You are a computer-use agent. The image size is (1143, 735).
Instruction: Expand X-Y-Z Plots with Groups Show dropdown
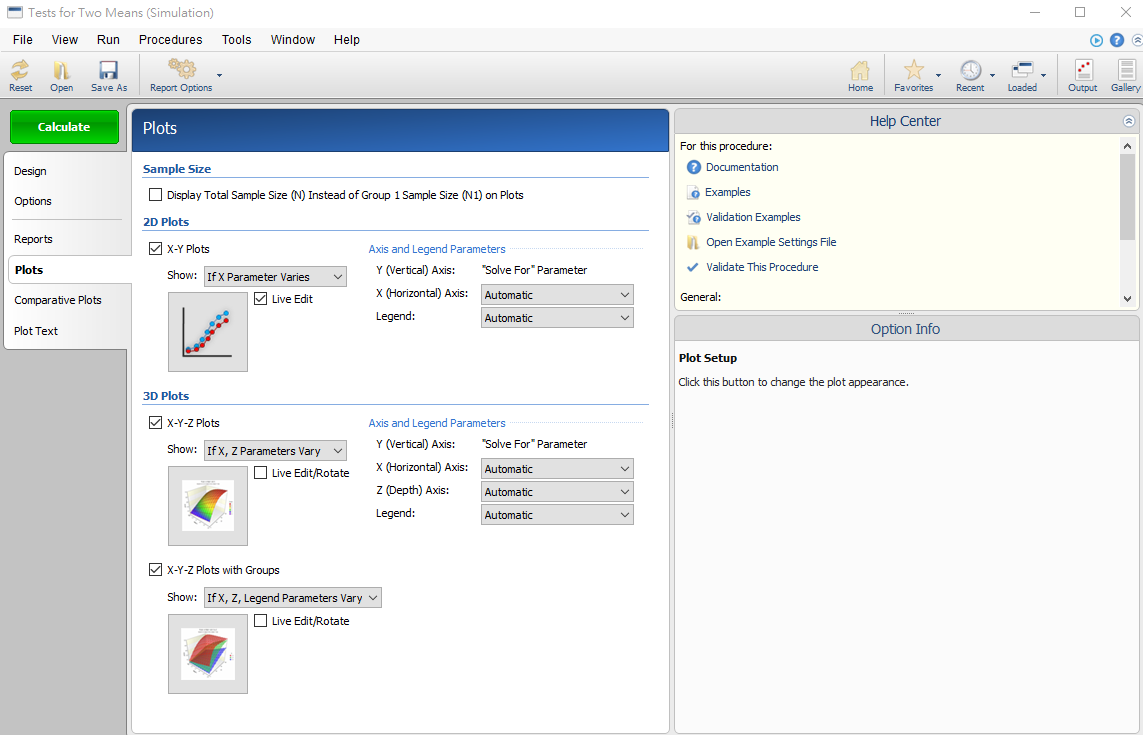(x=292, y=598)
